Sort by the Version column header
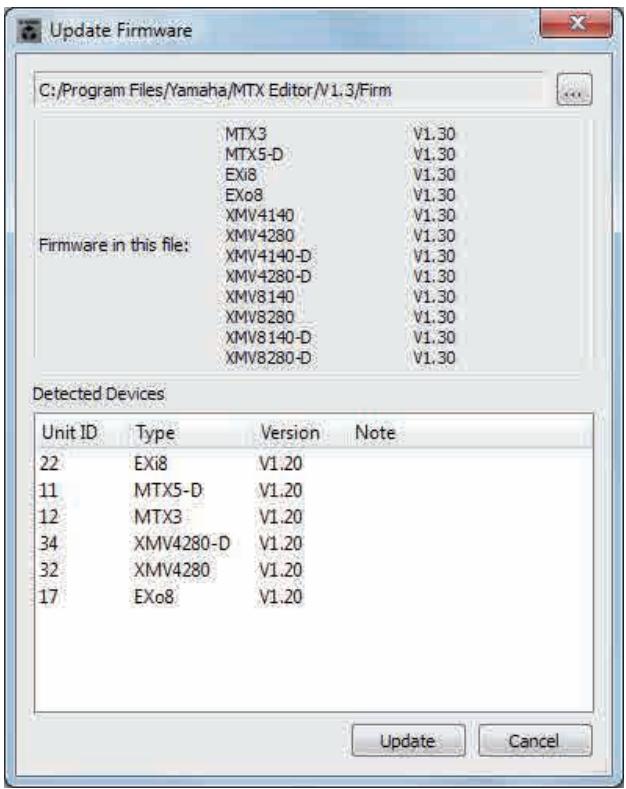The width and height of the screenshot is (626, 789). pos(290,432)
